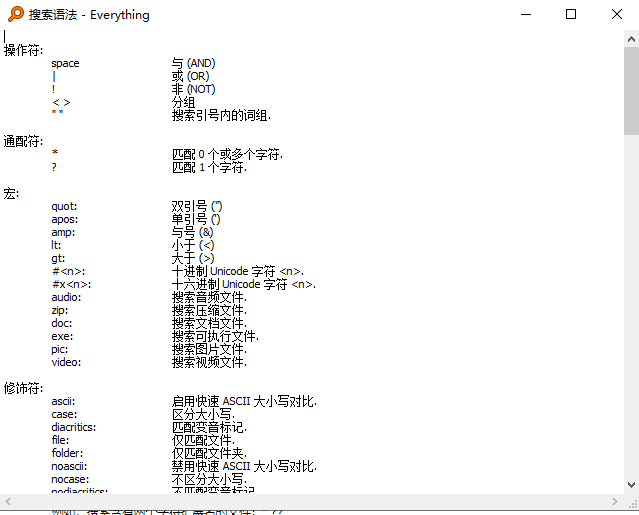Click the horizontal scrollbar right arrow
The height and width of the screenshot is (515, 639).
click(615, 501)
